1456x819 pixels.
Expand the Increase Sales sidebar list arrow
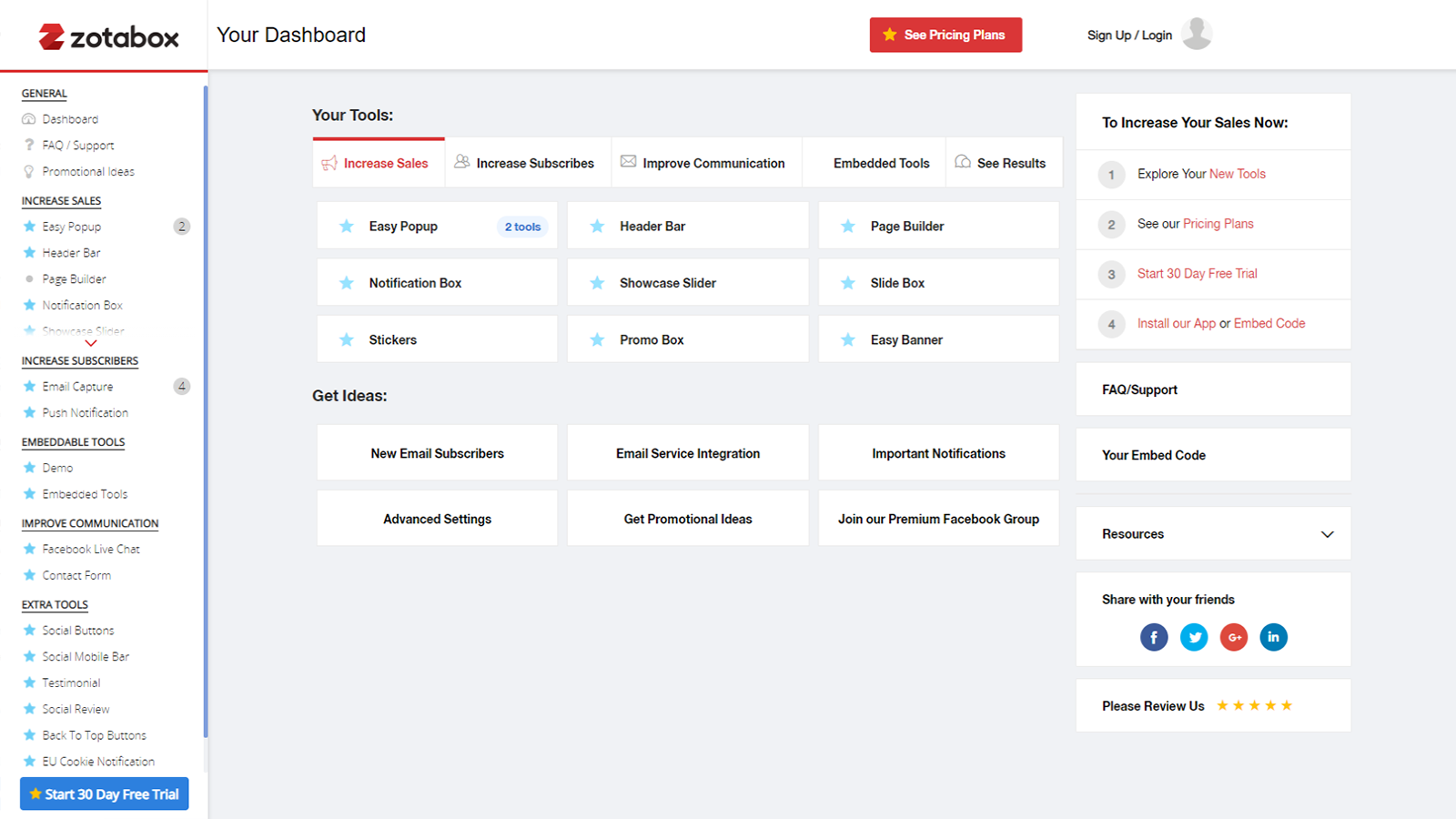pos(91,343)
